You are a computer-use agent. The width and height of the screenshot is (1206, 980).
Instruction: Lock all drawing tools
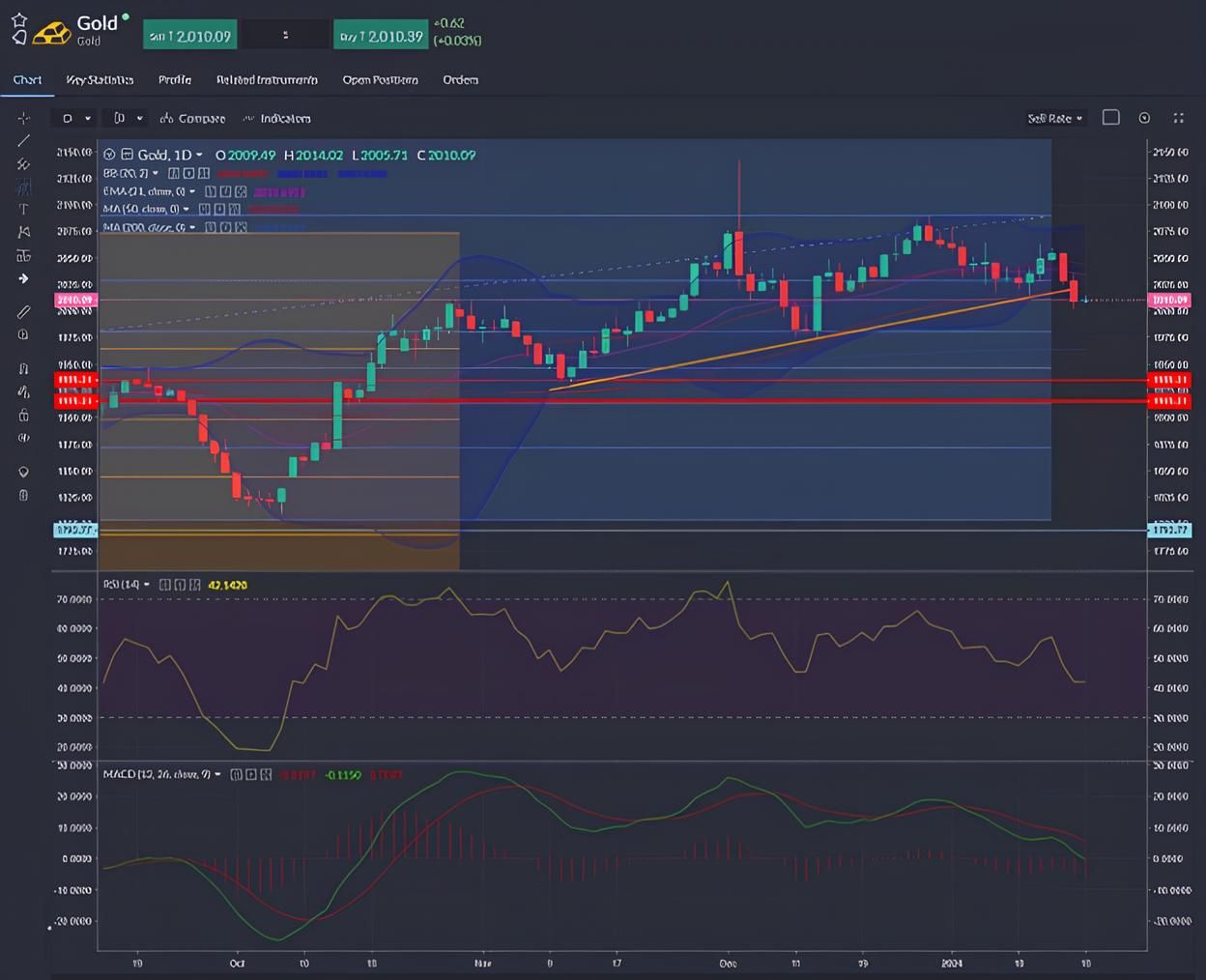point(23,415)
